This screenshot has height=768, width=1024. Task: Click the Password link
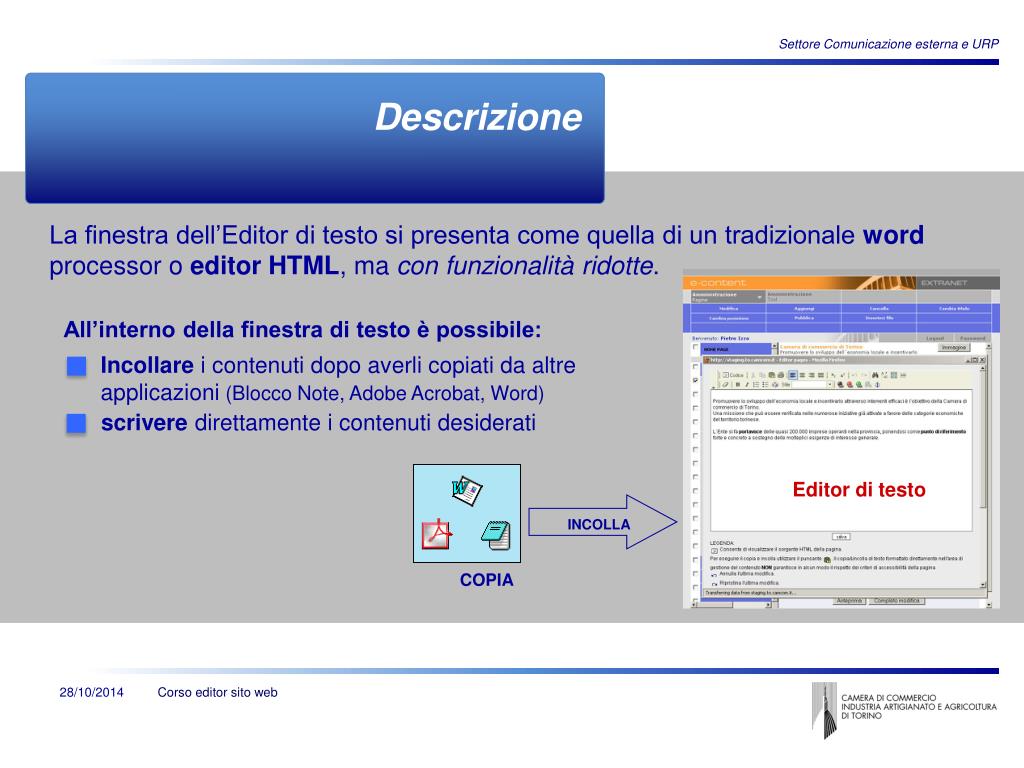(972, 338)
